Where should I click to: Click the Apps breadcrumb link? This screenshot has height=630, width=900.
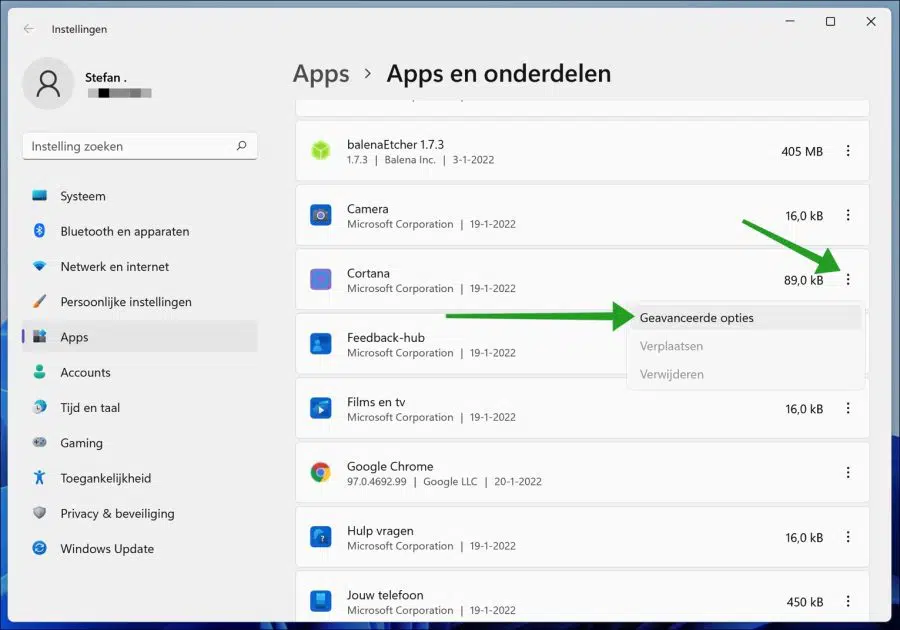point(321,74)
